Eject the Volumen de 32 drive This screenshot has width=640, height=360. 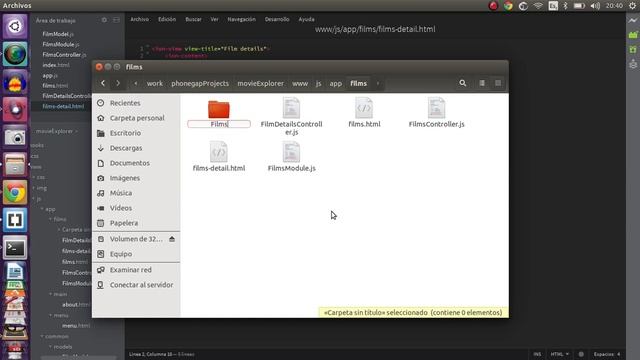172,239
